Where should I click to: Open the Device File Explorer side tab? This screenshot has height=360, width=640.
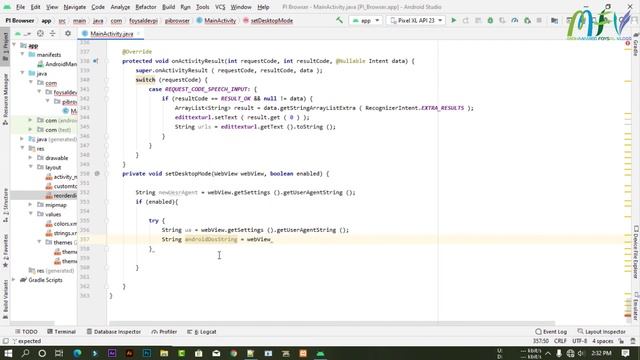click(636, 252)
